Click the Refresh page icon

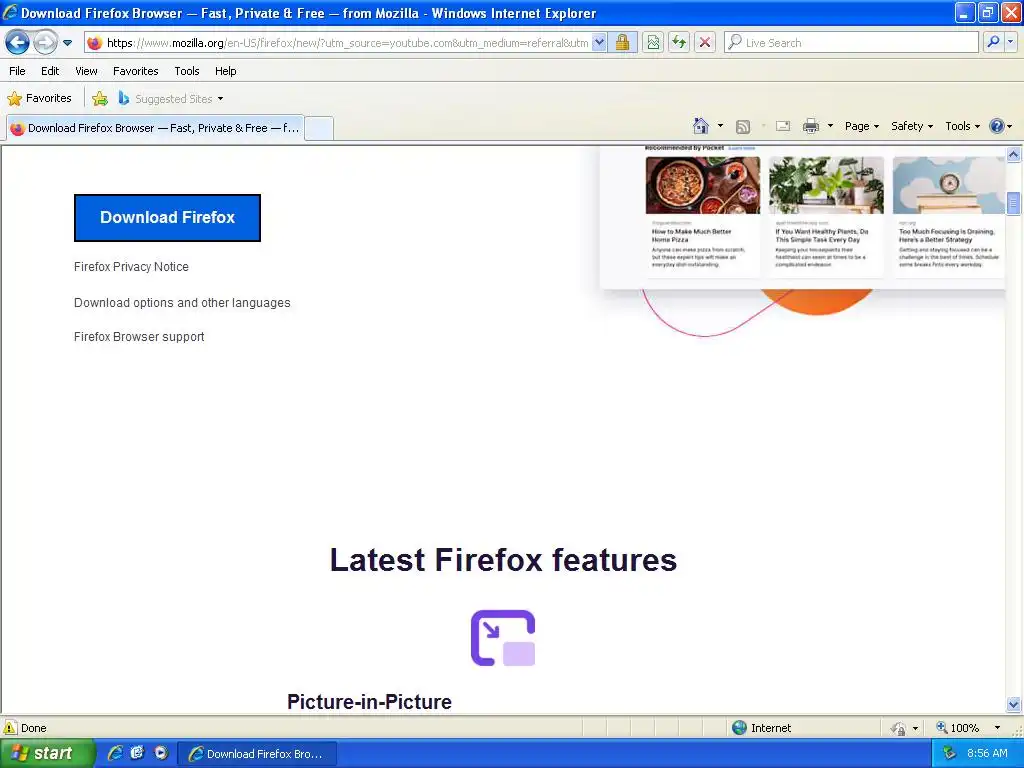pyautogui.click(x=679, y=43)
